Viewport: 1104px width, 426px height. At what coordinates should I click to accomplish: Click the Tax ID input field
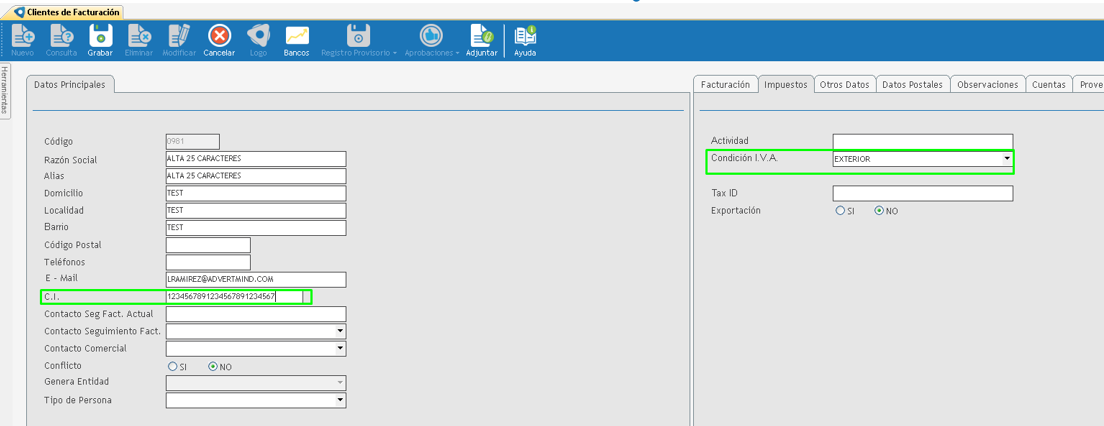click(x=922, y=193)
